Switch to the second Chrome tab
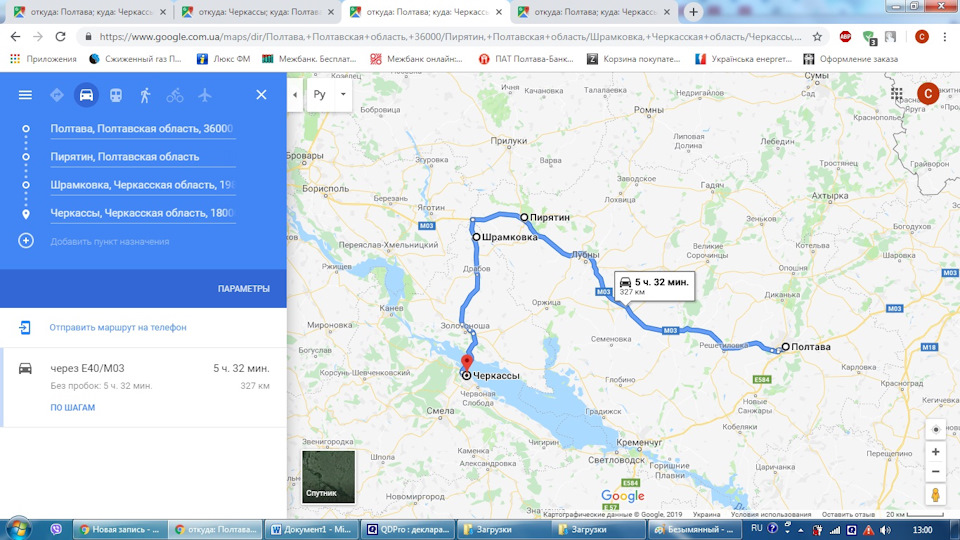 click(258, 12)
